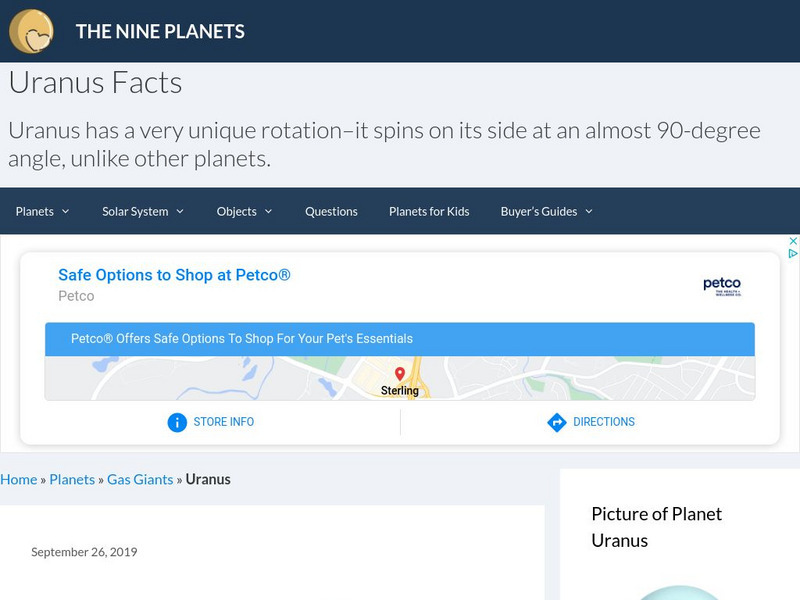This screenshot has width=800, height=600.
Task: Click the Petco logo in the ad
Action: [721, 286]
